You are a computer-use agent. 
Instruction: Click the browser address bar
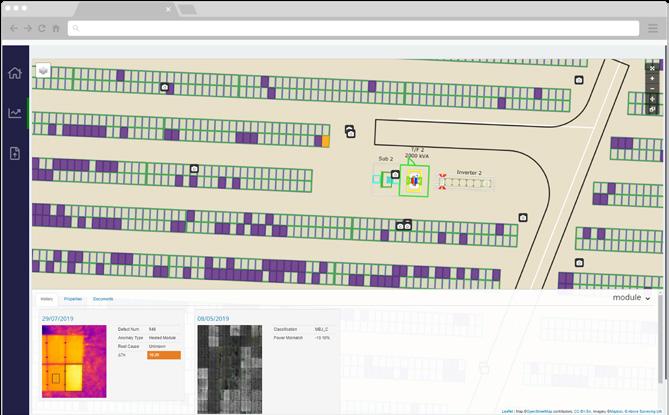click(353, 28)
